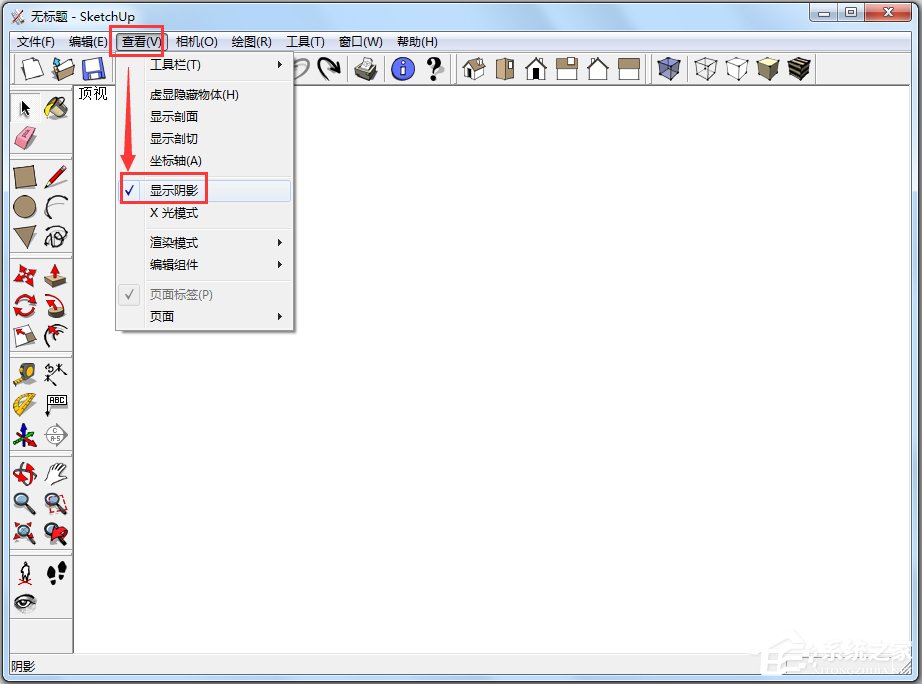
Task: Expand 渲染模式 submenu
Action: [205, 242]
